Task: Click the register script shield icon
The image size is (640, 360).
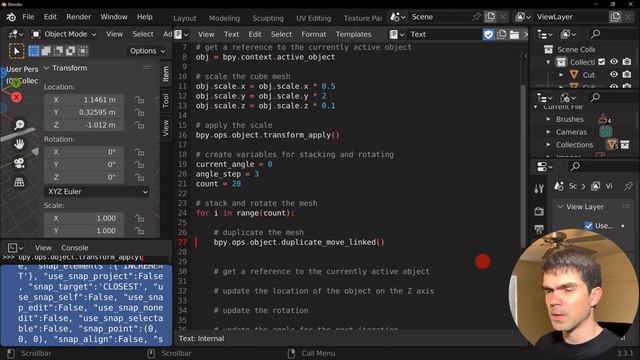Action: click(x=489, y=34)
